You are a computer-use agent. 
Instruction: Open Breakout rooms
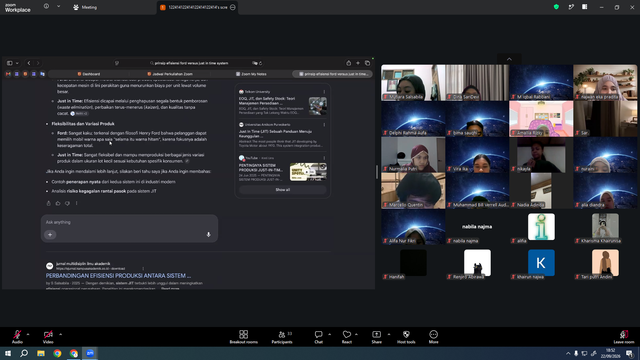pyautogui.click(x=244, y=337)
